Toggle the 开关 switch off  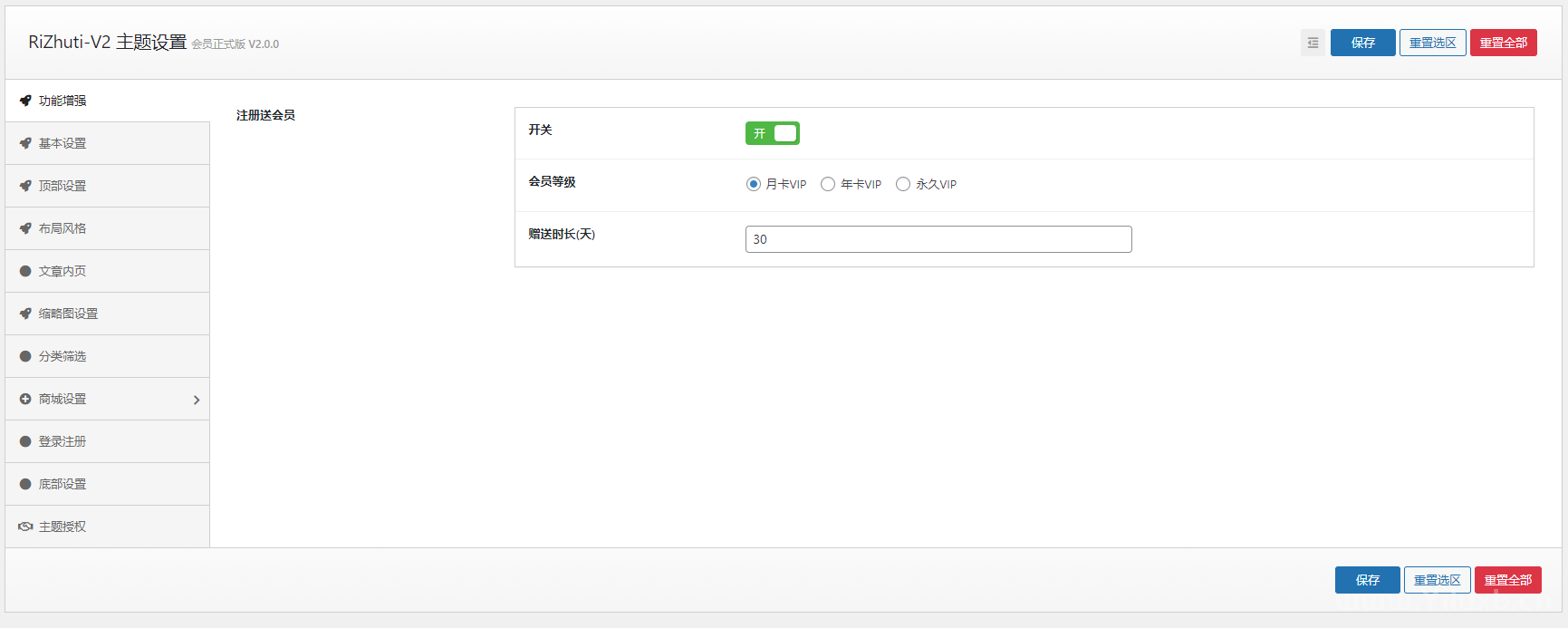[772, 133]
